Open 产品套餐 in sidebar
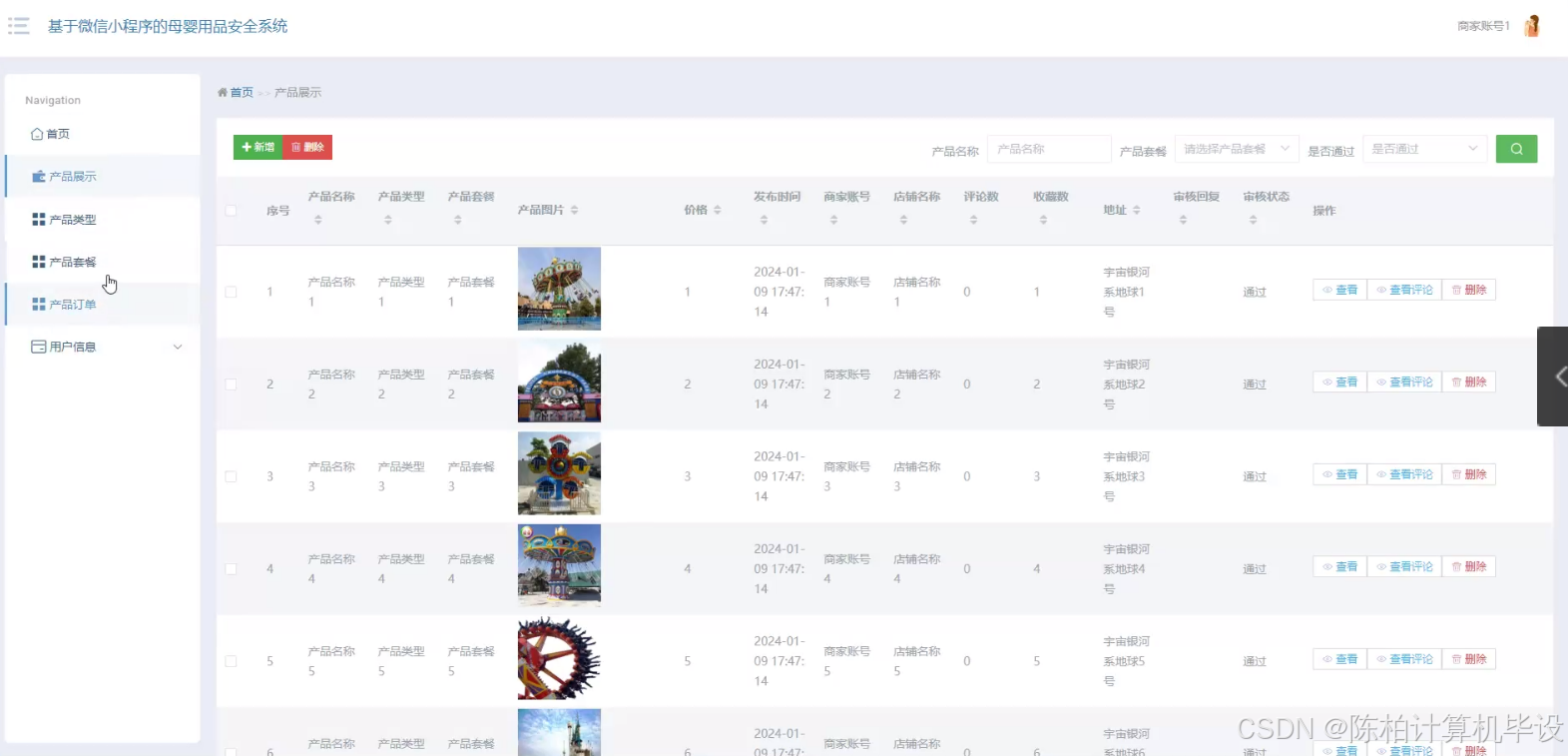 [103, 262]
